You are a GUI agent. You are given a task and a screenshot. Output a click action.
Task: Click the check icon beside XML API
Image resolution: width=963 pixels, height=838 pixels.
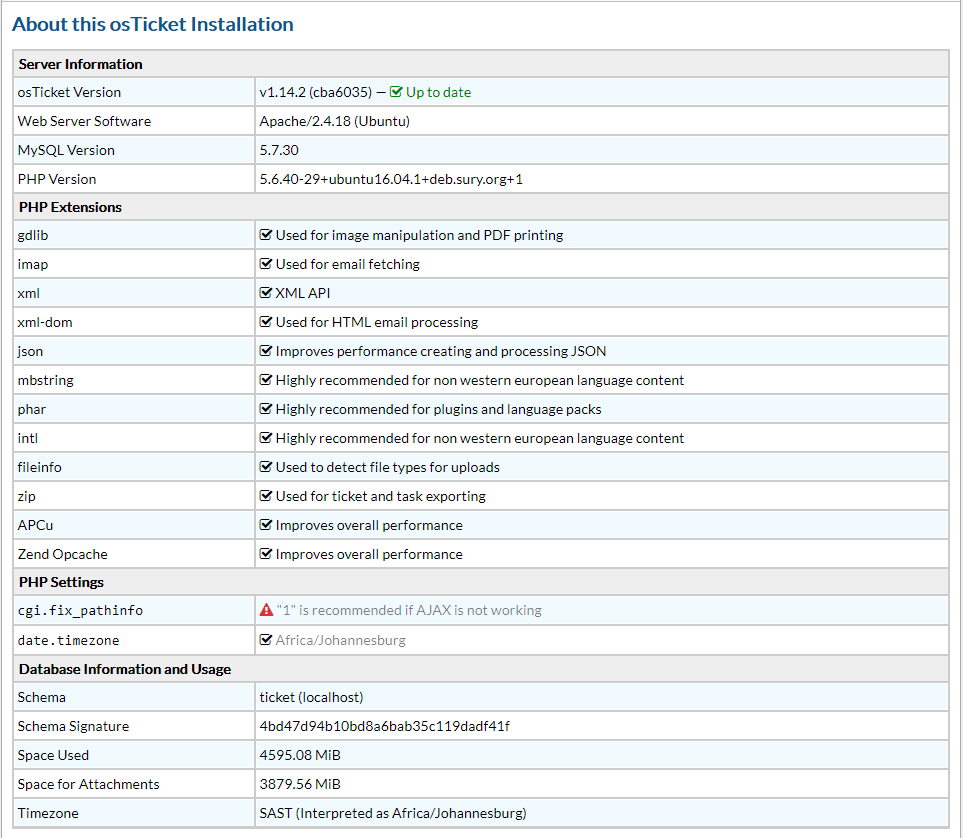[x=265, y=292]
